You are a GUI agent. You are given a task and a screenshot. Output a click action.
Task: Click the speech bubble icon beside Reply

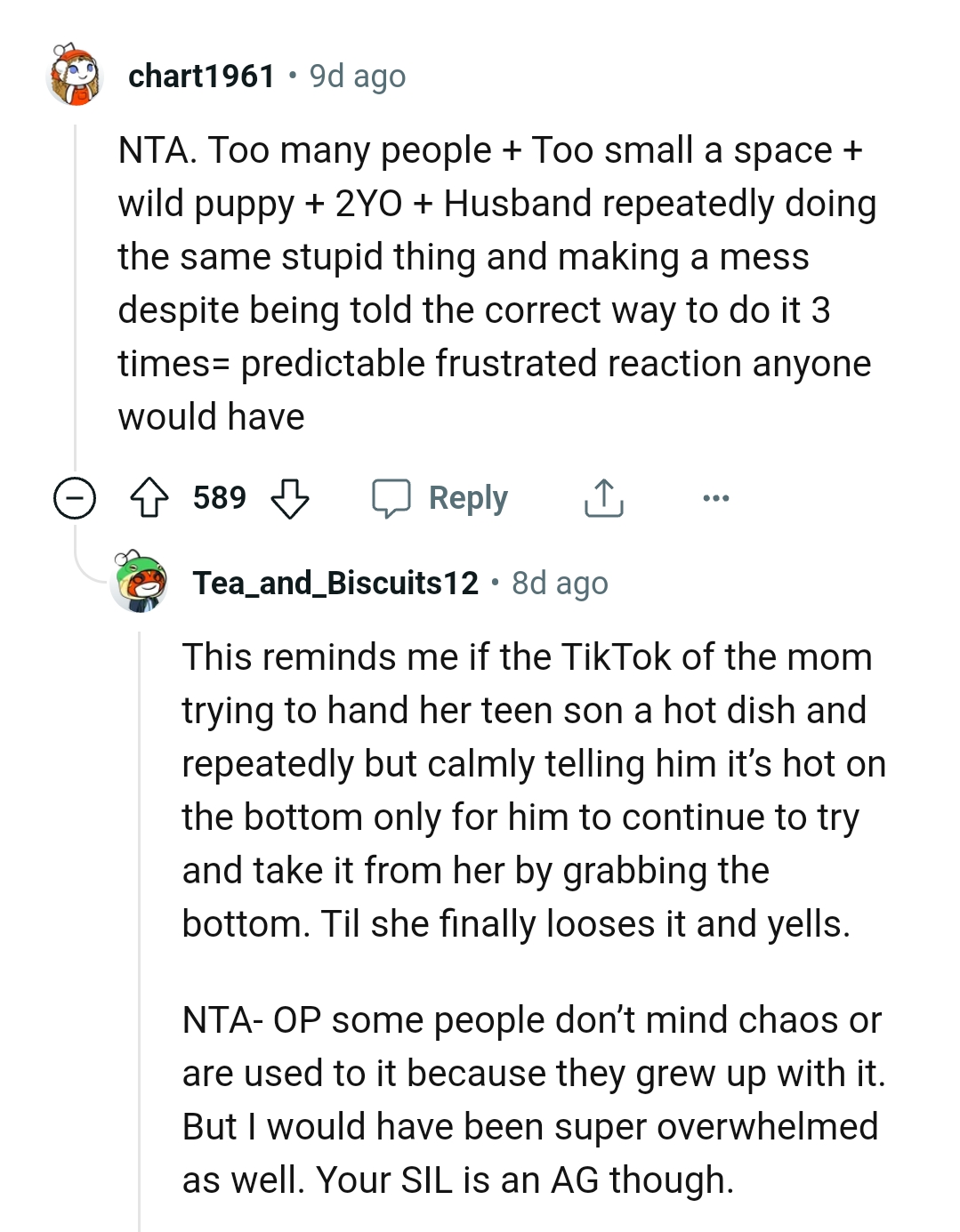[x=391, y=498]
